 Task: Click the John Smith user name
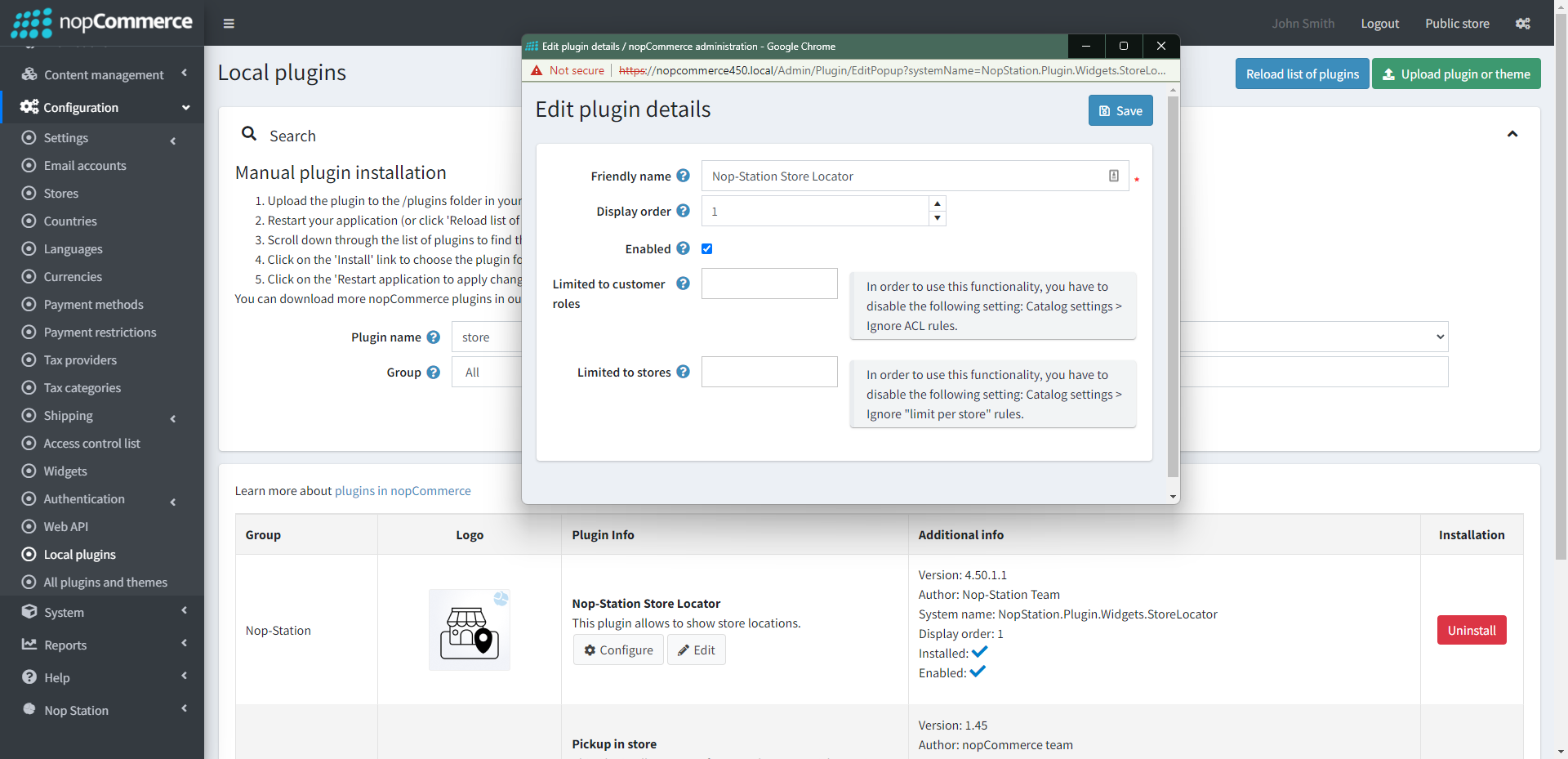tap(1303, 24)
